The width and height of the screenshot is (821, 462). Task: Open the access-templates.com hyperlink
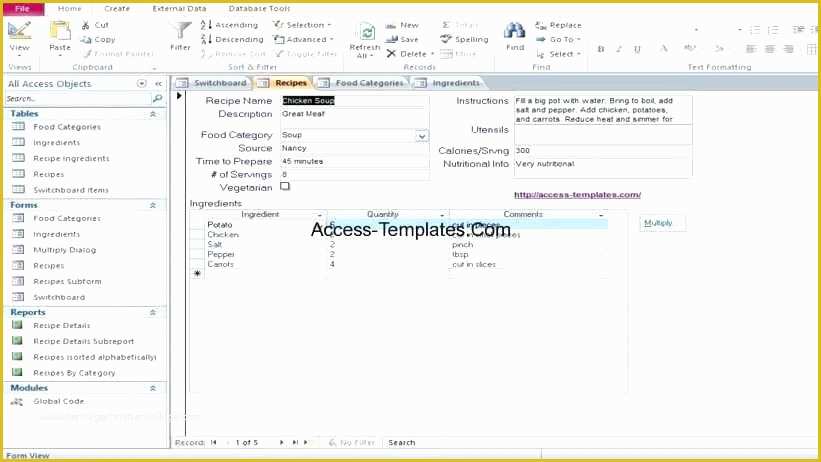coord(577,194)
